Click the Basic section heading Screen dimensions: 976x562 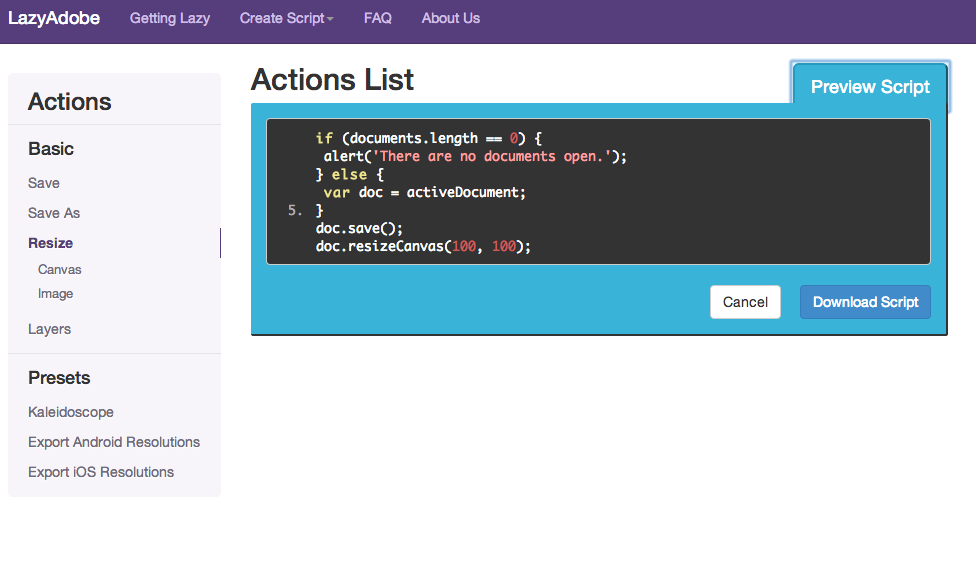coord(51,149)
